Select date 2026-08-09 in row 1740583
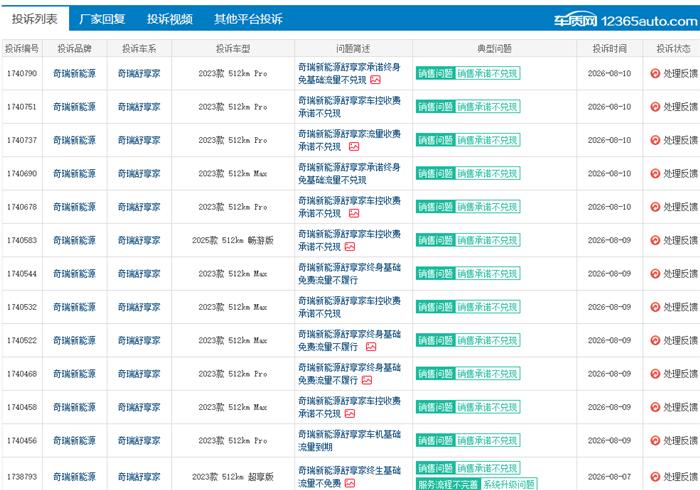 tap(609, 240)
